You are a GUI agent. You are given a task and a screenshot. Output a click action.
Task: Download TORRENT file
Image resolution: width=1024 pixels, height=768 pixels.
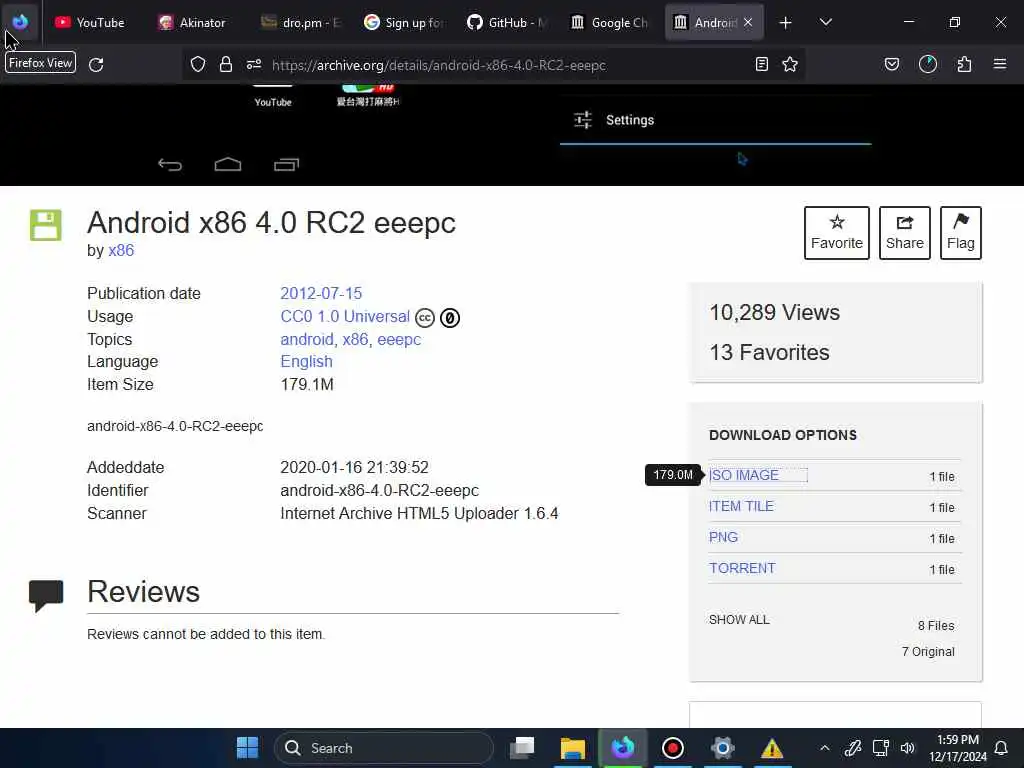pyautogui.click(x=742, y=569)
